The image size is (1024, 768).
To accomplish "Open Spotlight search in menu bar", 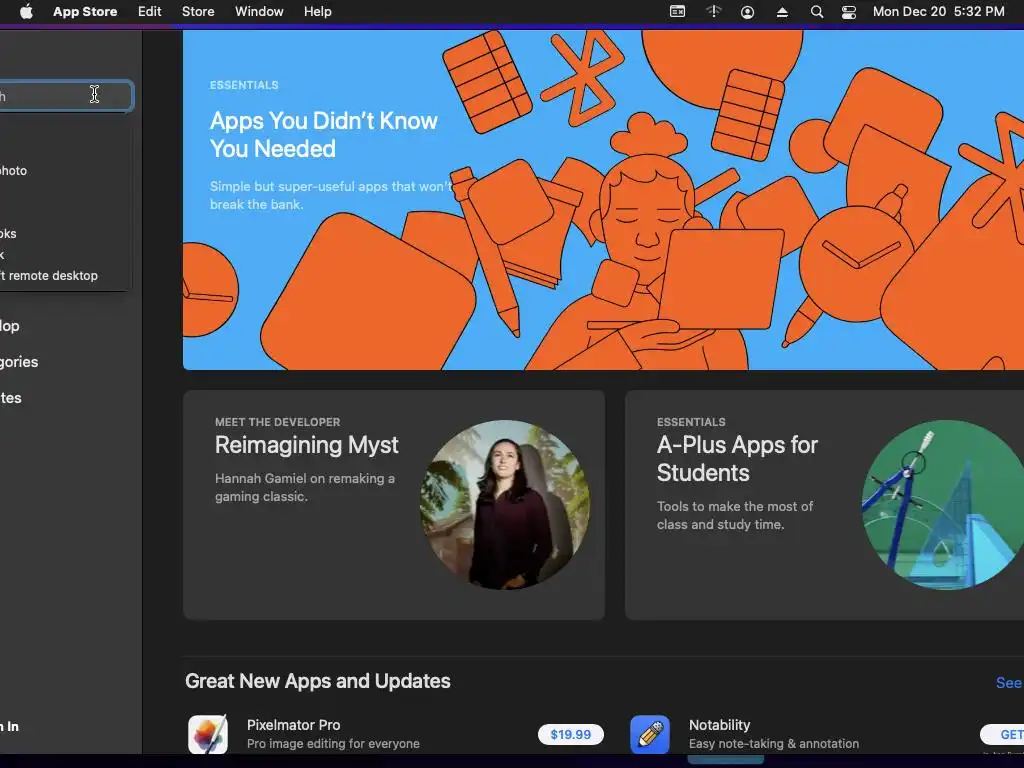I will pyautogui.click(x=816, y=12).
